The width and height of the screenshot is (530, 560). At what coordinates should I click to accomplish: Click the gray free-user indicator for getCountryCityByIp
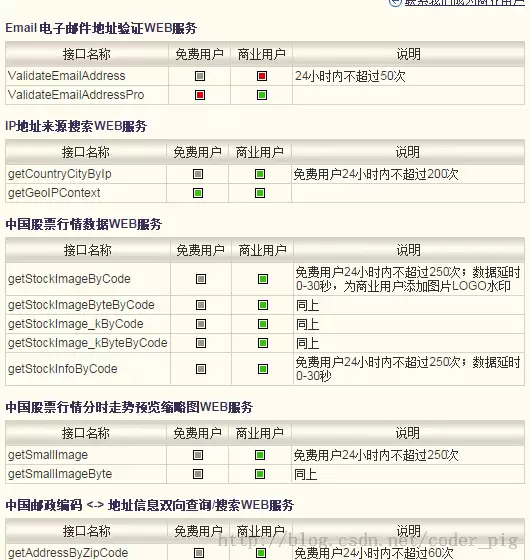point(198,174)
